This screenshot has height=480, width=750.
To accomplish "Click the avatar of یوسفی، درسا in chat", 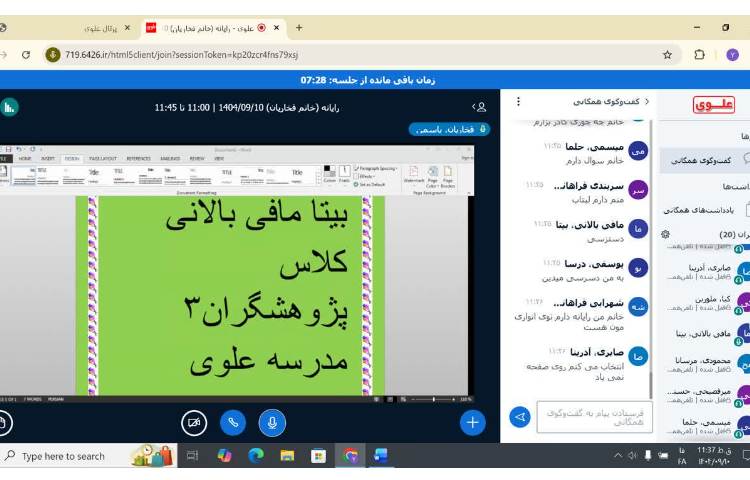I will 638,268.
